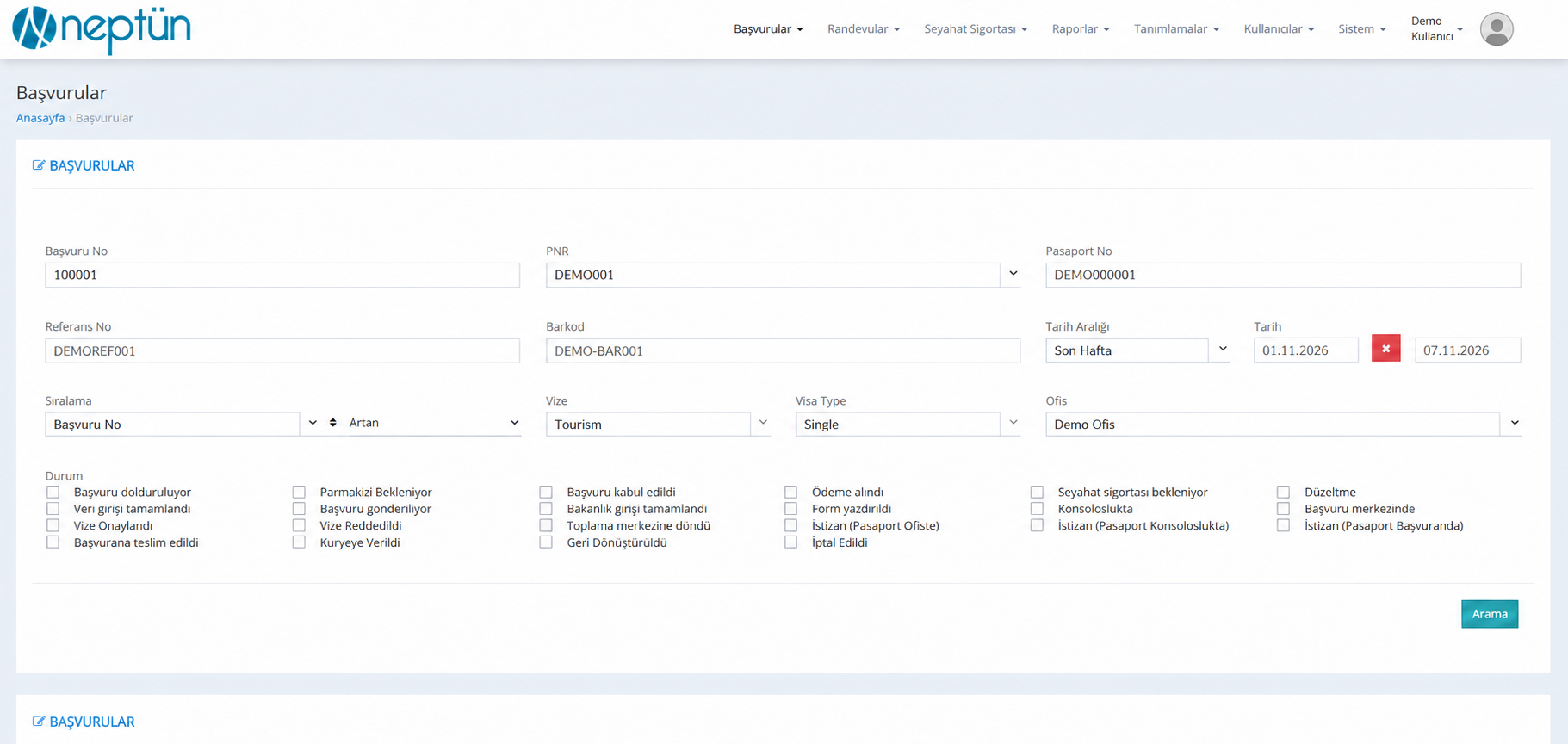Click the Arama search button

[1490, 614]
